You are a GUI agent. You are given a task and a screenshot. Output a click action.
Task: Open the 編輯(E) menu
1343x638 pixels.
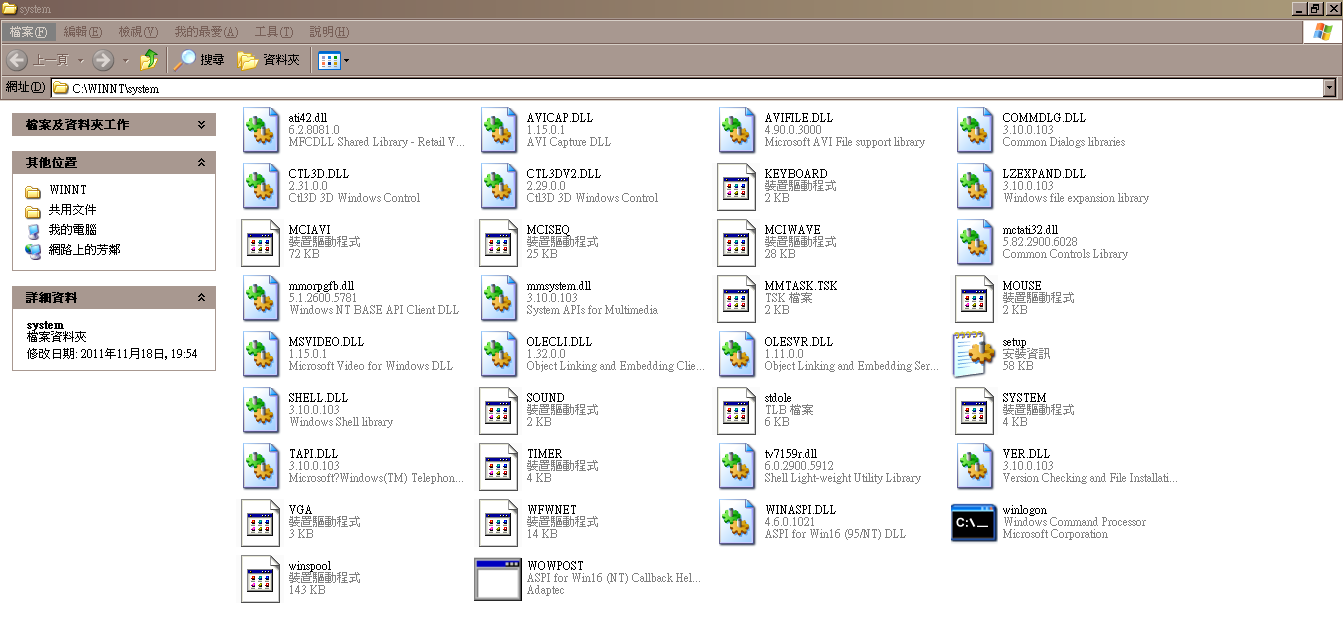(x=83, y=32)
